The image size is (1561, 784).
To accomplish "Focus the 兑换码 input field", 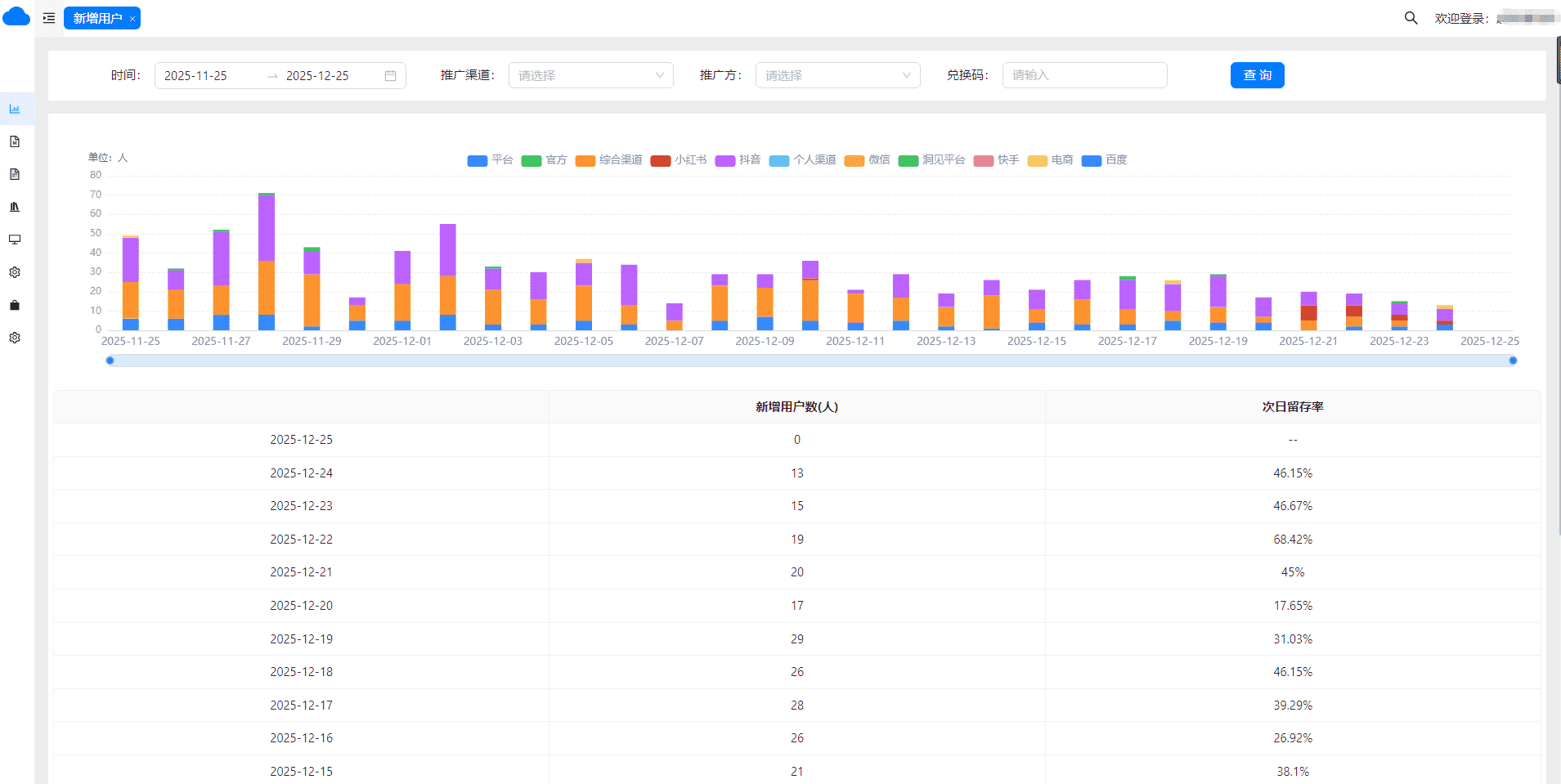I will [x=1084, y=75].
